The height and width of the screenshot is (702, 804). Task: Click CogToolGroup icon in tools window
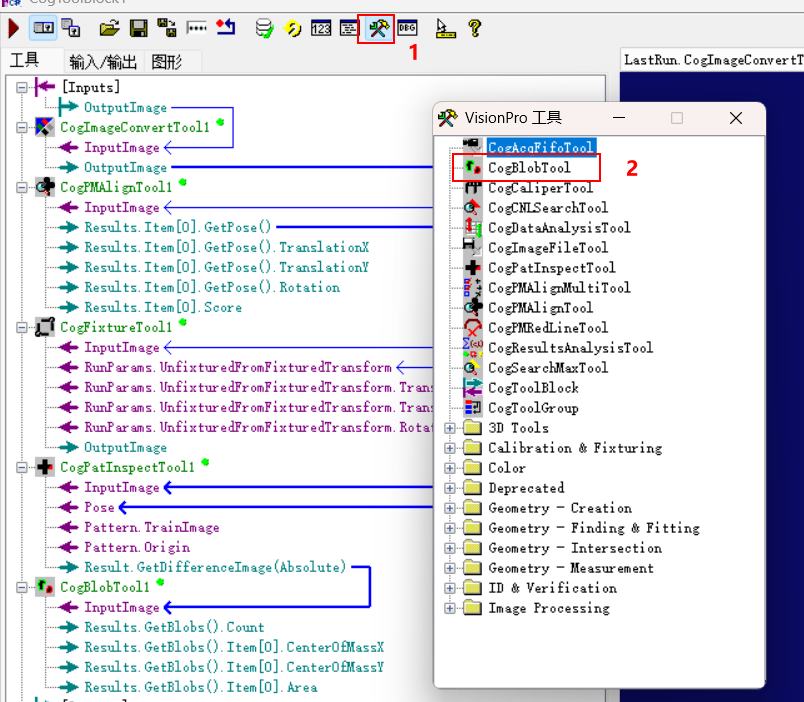tap(472, 408)
